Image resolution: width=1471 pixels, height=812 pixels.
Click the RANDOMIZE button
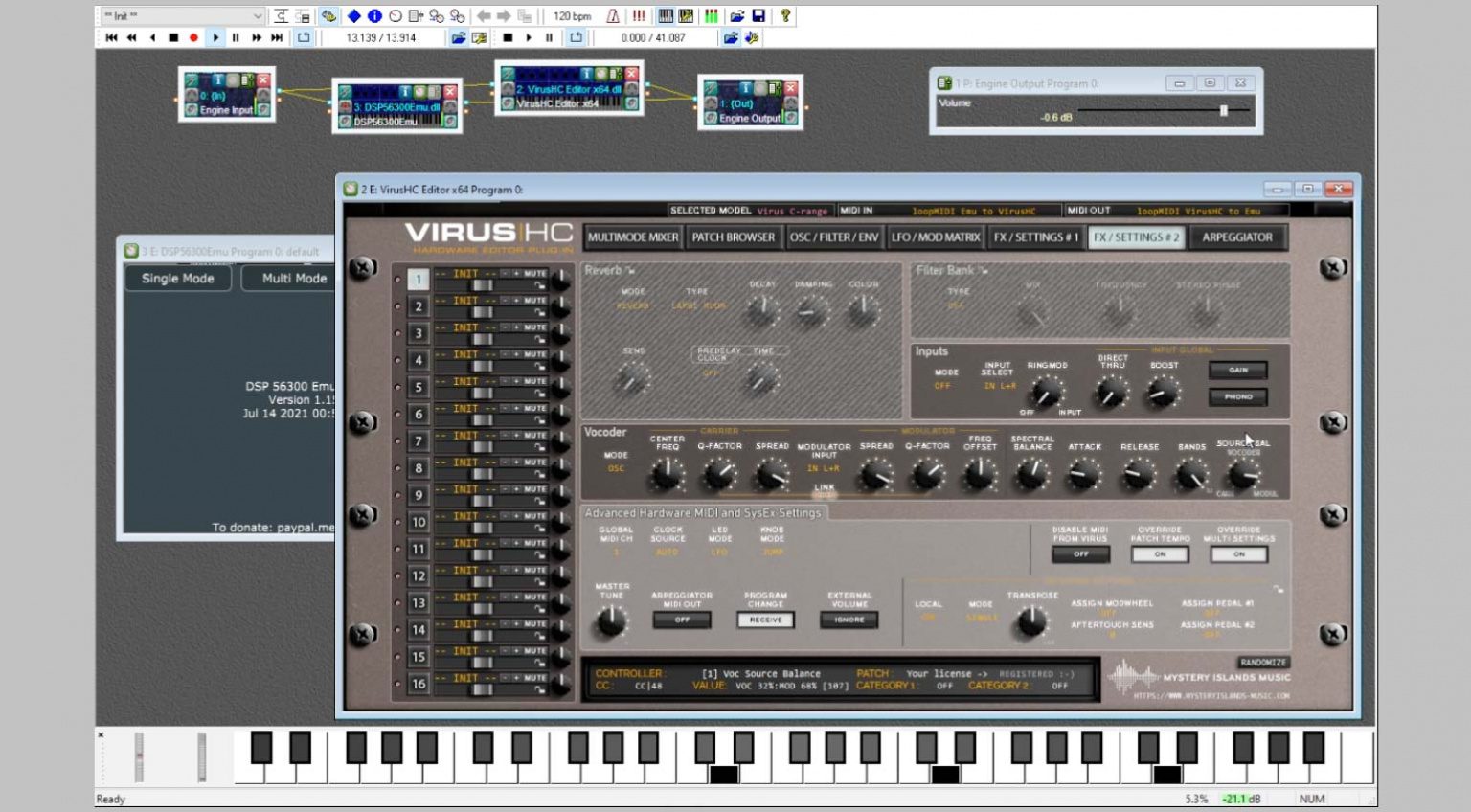[x=1263, y=662]
